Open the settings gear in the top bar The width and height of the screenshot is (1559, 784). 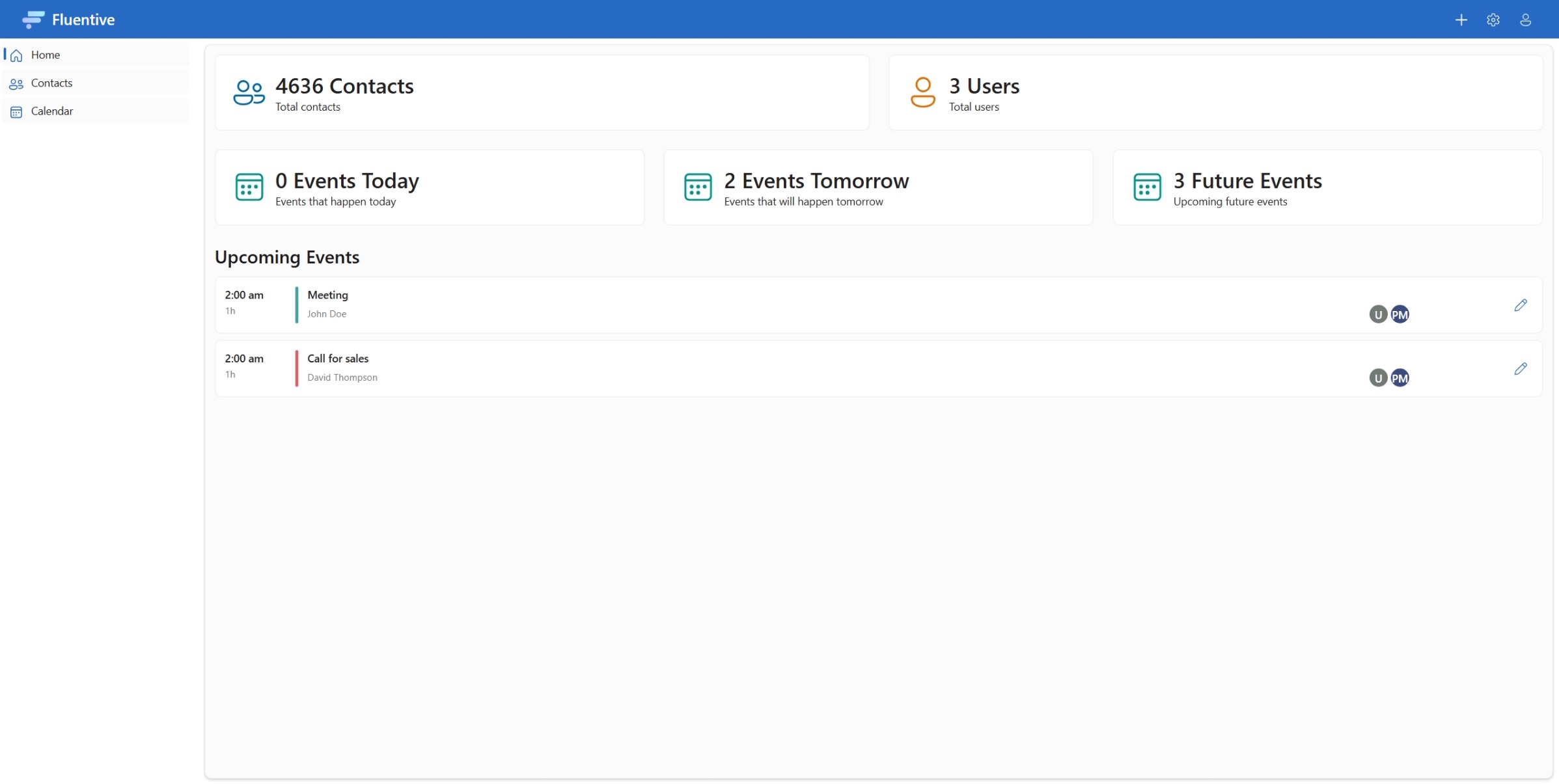1493,20
